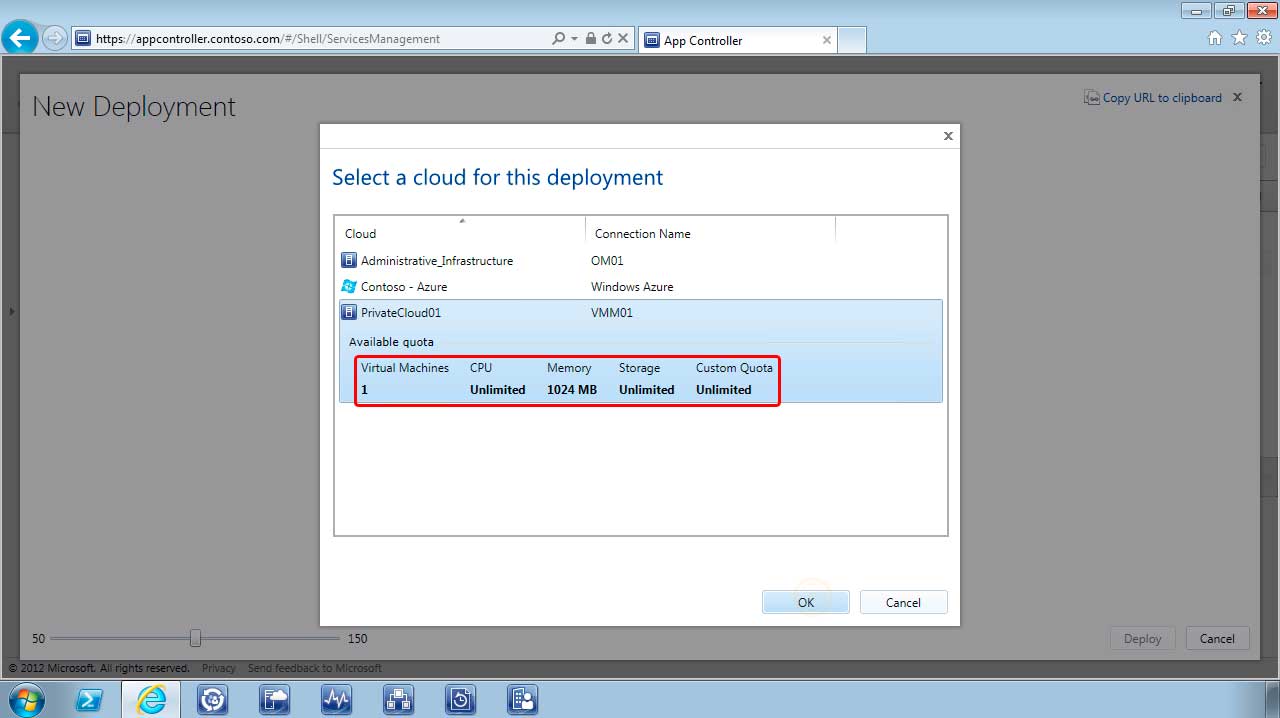Click Send feedback to Microsoft link
The image size is (1280, 718).
[315, 668]
